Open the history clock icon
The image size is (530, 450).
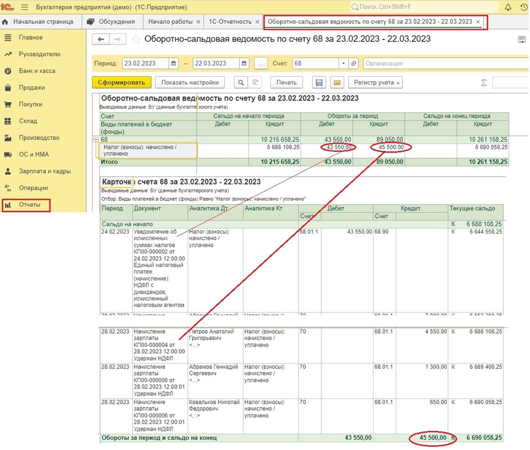[x=524, y=7]
